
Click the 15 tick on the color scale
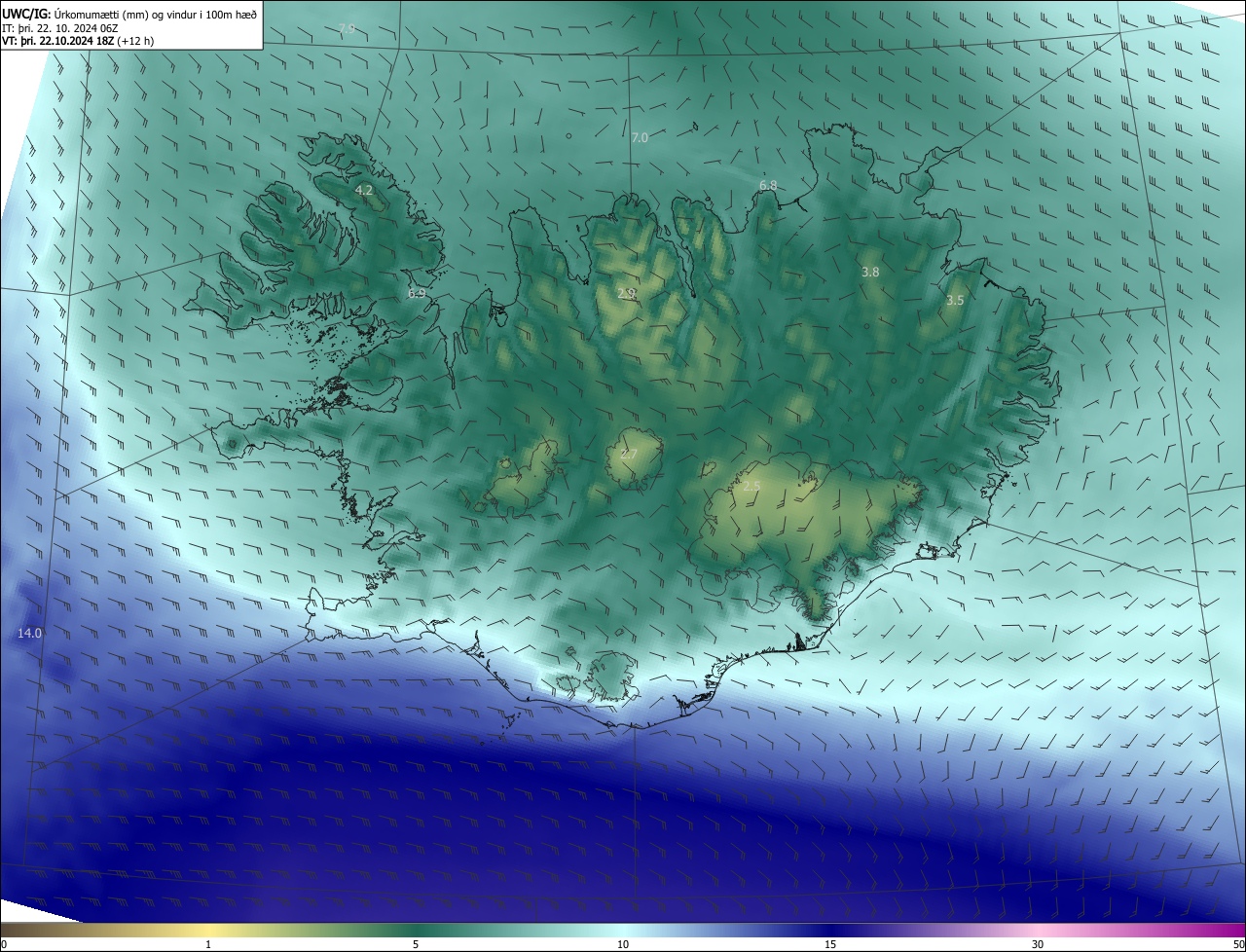[830, 944]
